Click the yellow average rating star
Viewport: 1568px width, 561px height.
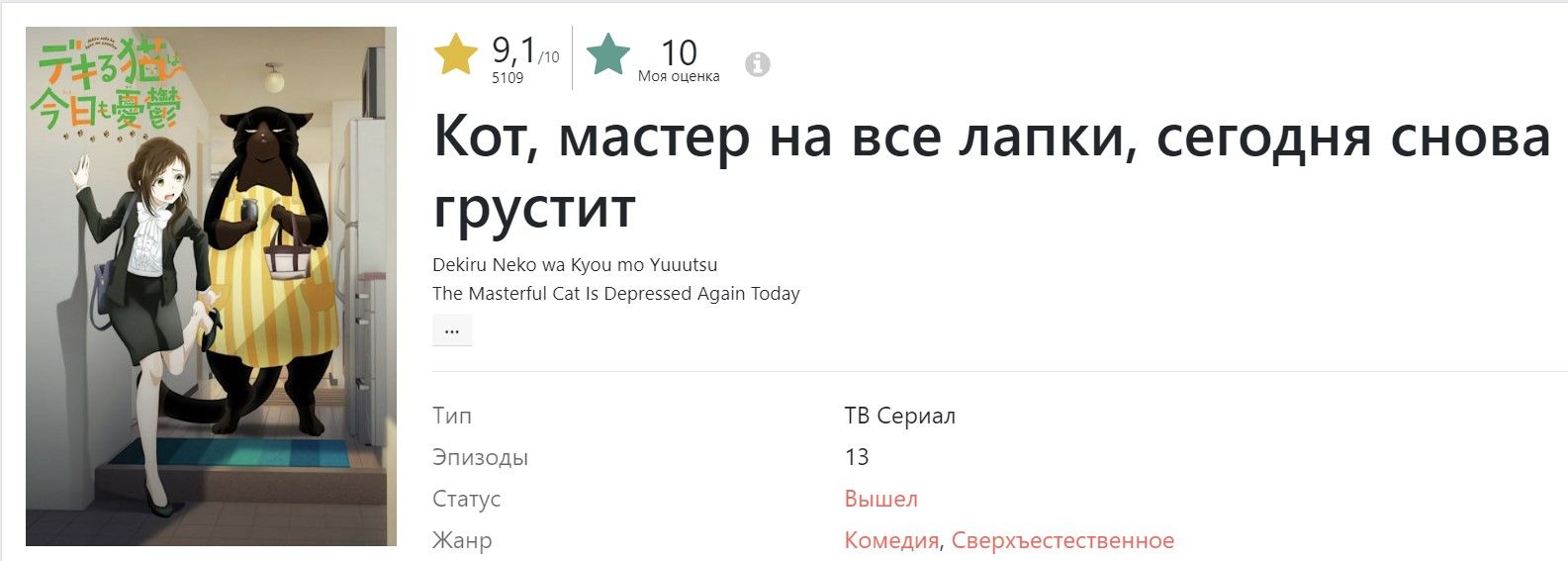456,54
